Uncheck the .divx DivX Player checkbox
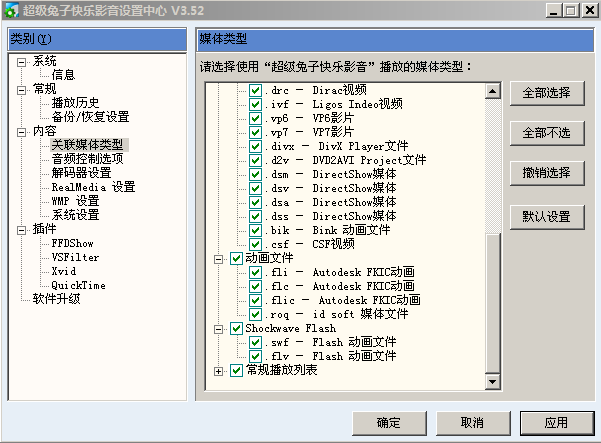This screenshot has height=443, width=601. [x=256, y=146]
